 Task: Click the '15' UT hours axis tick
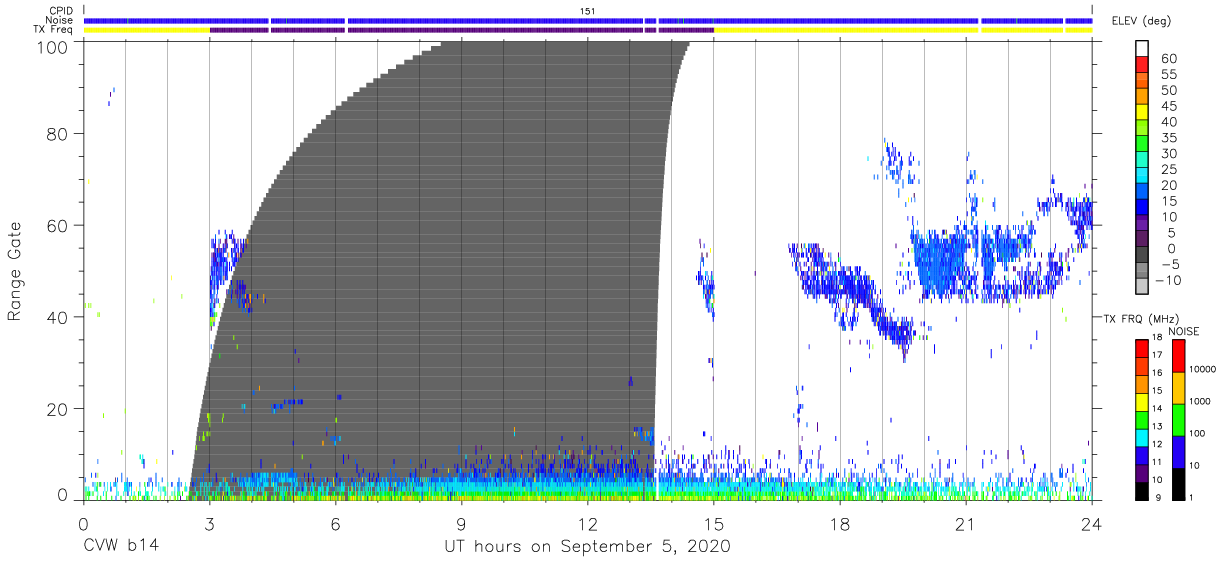714,523
